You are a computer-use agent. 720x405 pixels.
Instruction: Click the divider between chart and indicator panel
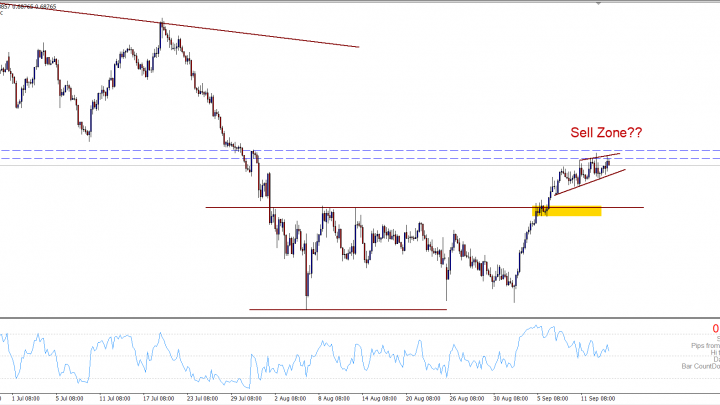tap(360, 319)
